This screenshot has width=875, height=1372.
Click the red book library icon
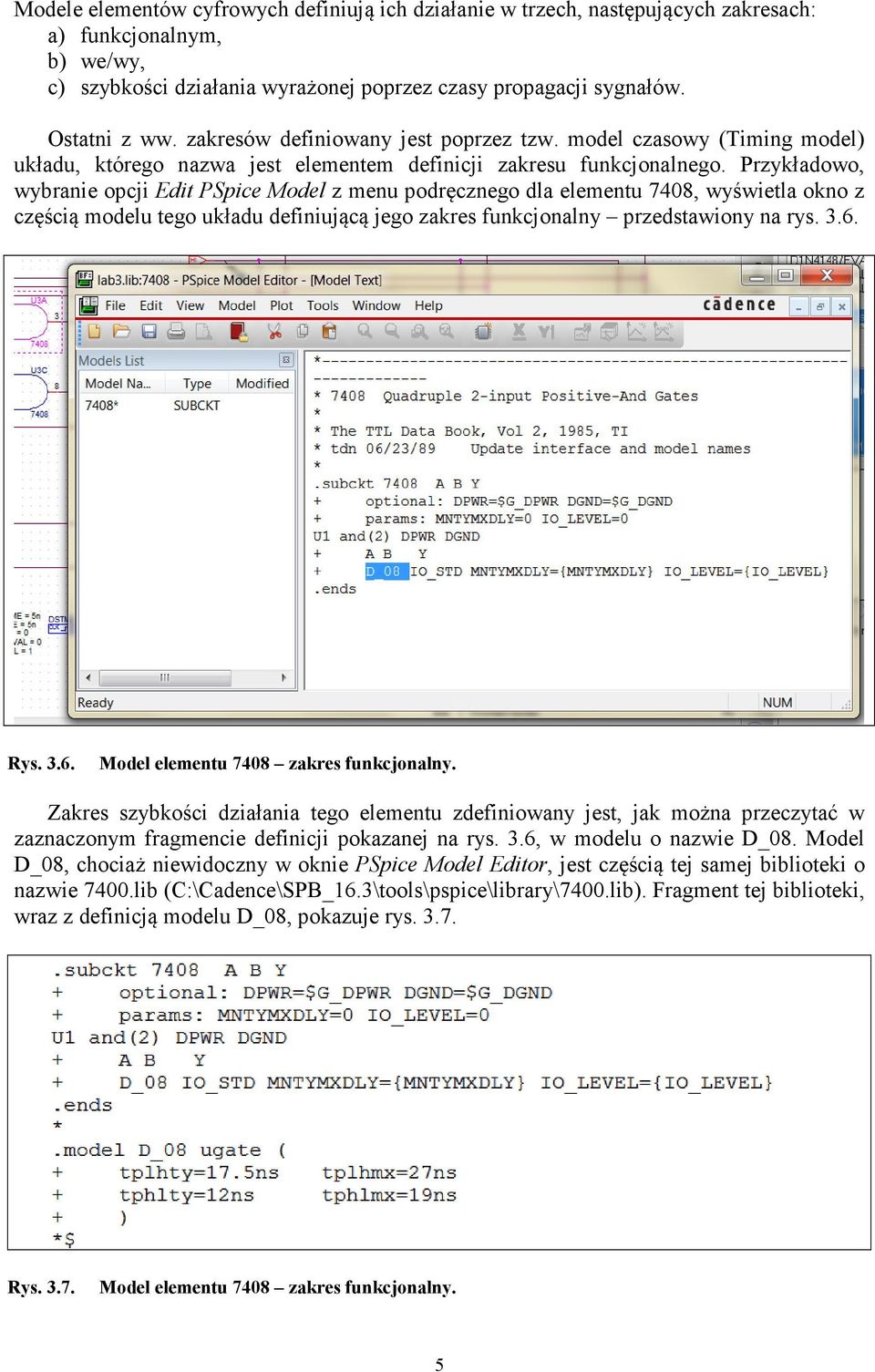tap(240, 331)
